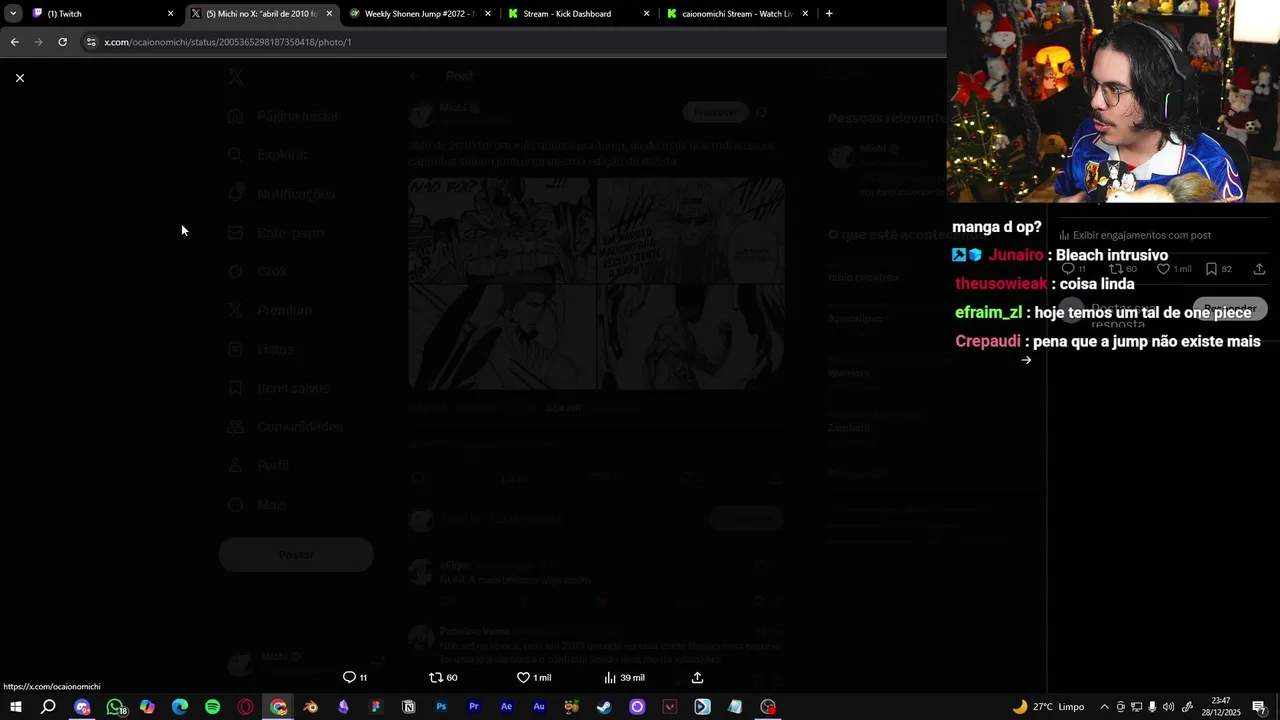Close the photo viewer with the X
Screen dimensions: 1280x720
click(x=19, y=78)
